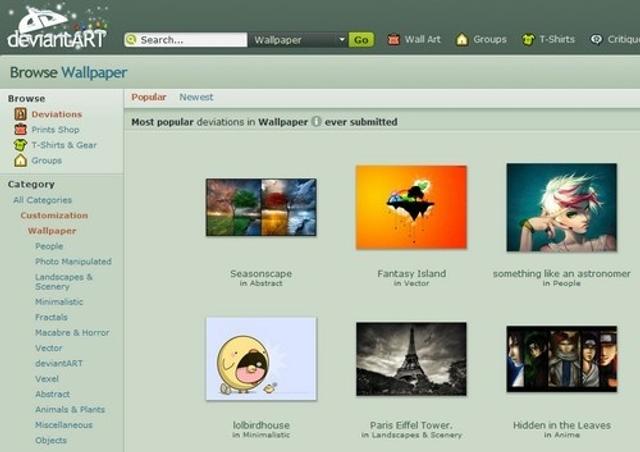Click the T-Shirts & Gear icon in sidebar

click(x=20, y=145)
